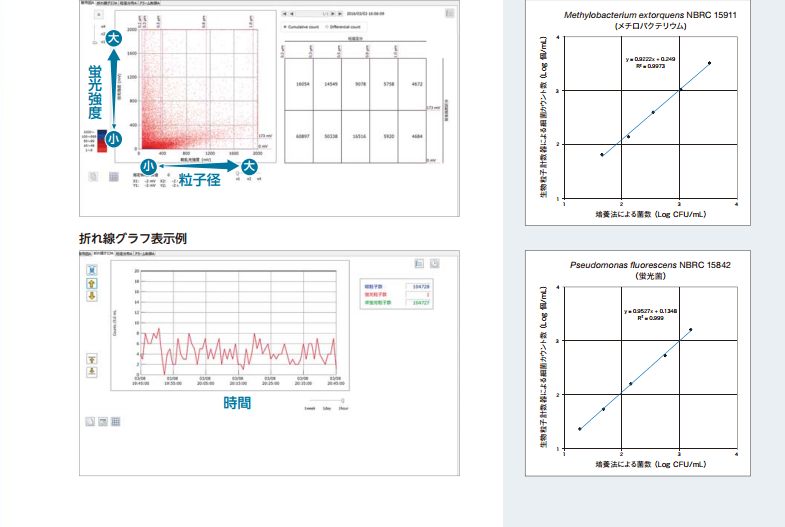Click the grid icon below the scatter plot legend
The height and width of the screenshot is (527, 785).
pyautogui.click(x=114, y=176)
